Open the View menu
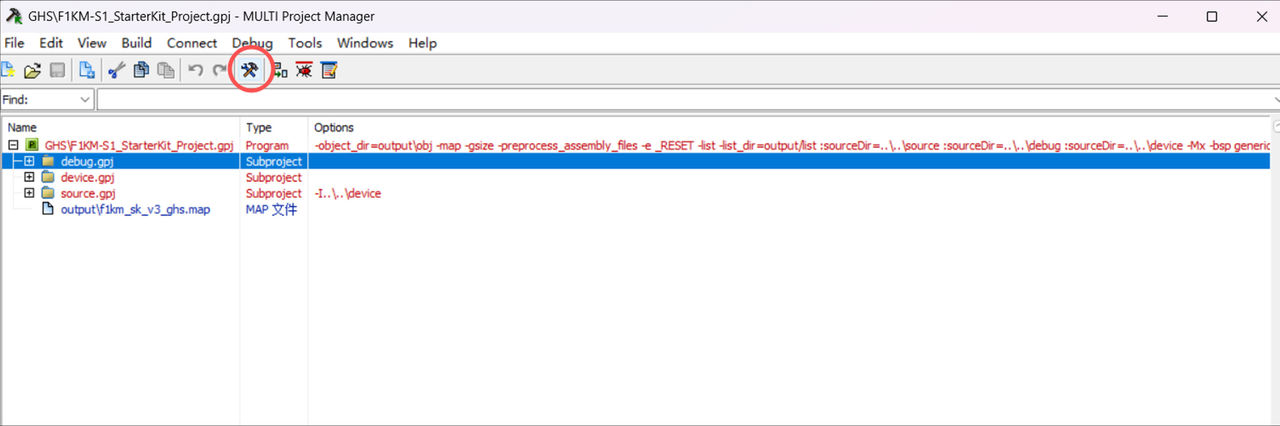The image size is (1280, 426). tap(92, 43)
